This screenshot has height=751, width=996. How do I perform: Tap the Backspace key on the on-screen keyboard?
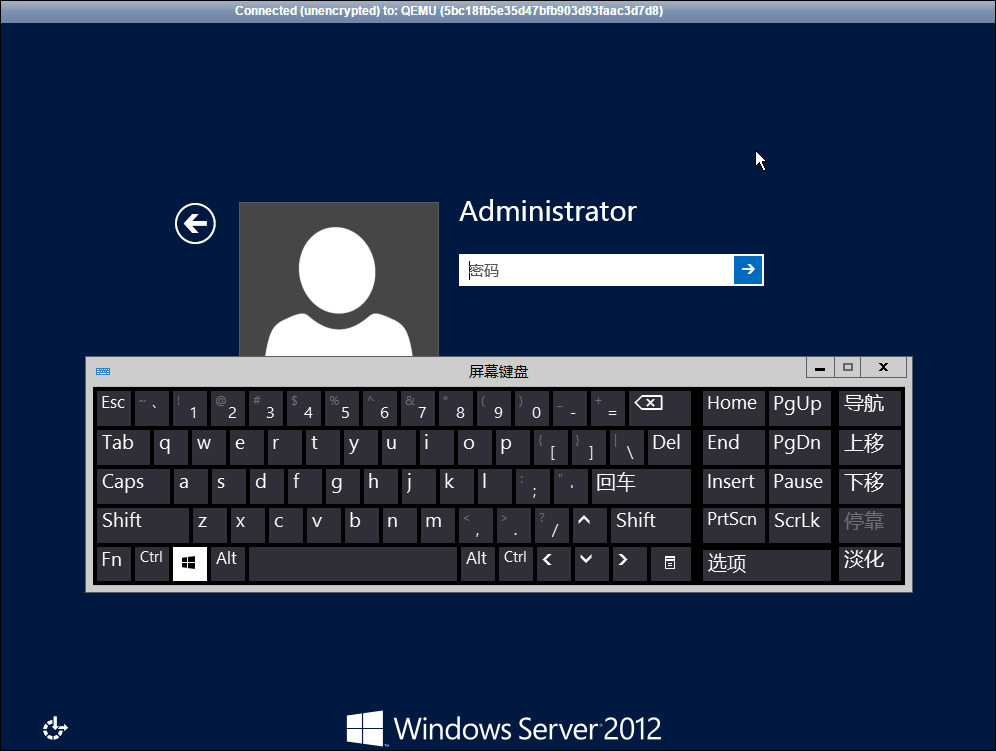tap(659, 408)
